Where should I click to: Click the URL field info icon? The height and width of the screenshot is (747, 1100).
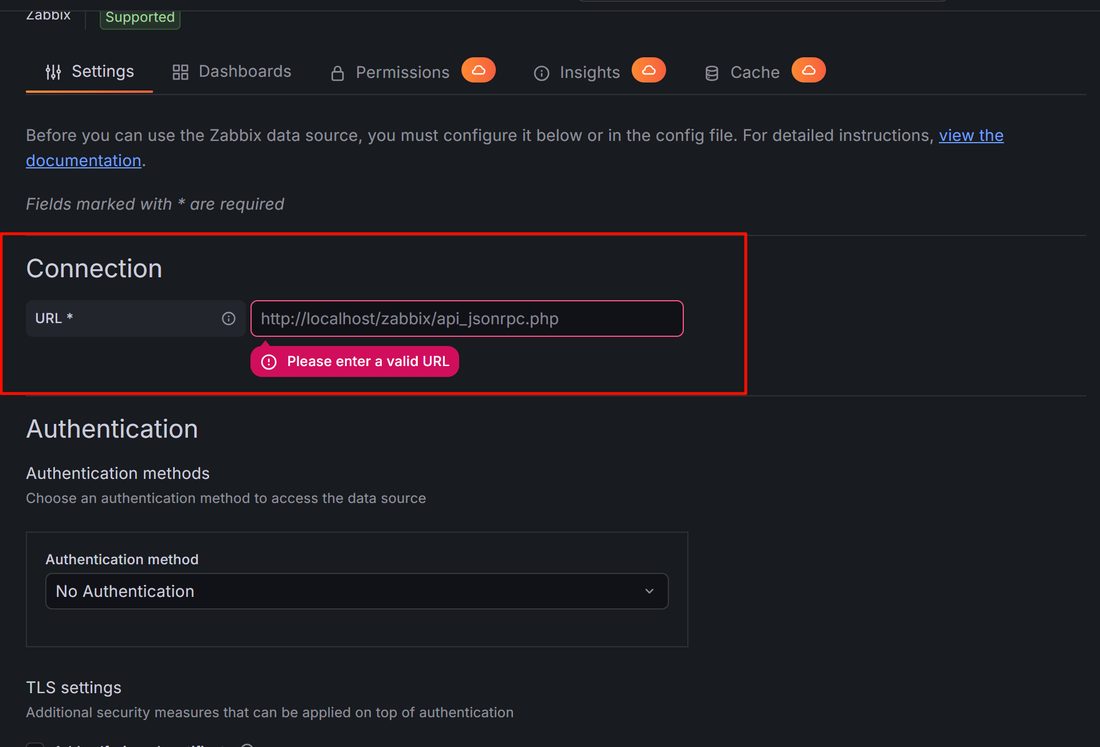229,318
